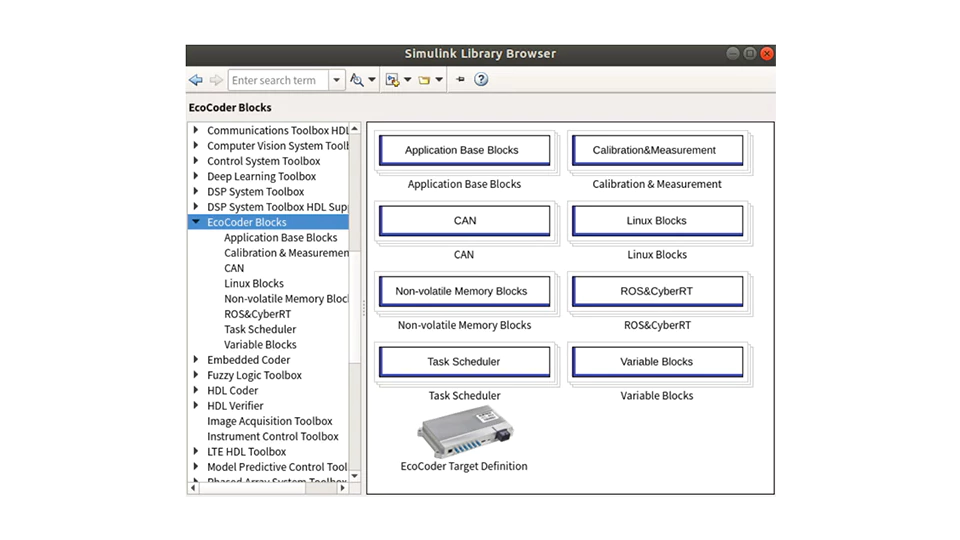Click the open folder icon
This screenshot has width=960, height=540.
[x=424, y=80]
